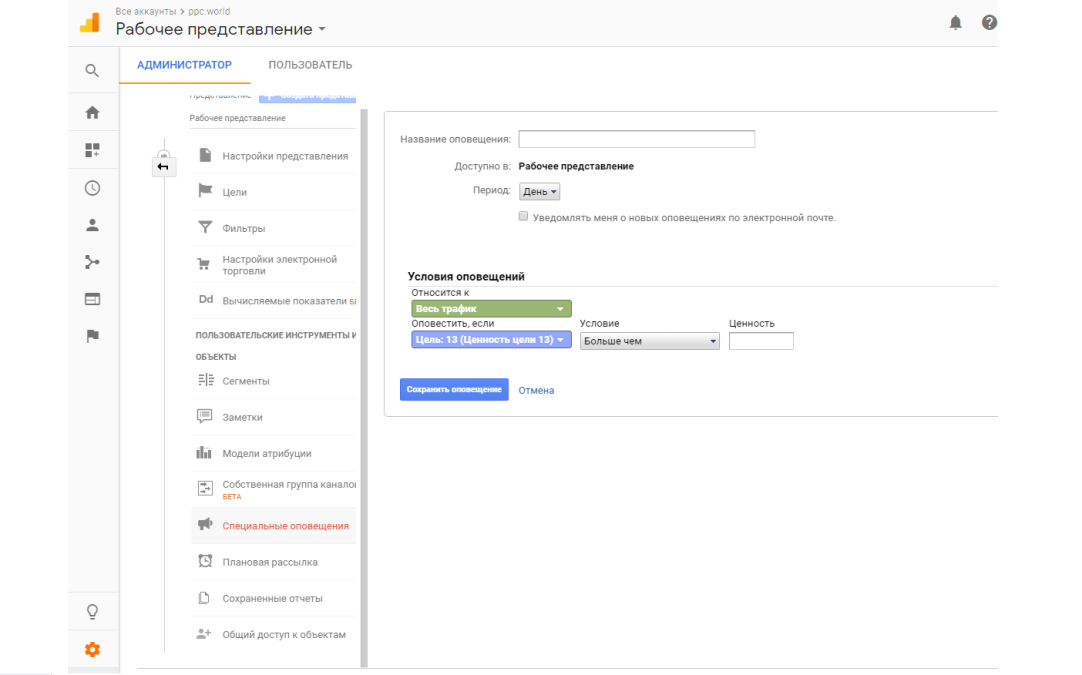Open the Admin gear icon
This screenshot has width=1082, height=675.
[x=92, y=649]
